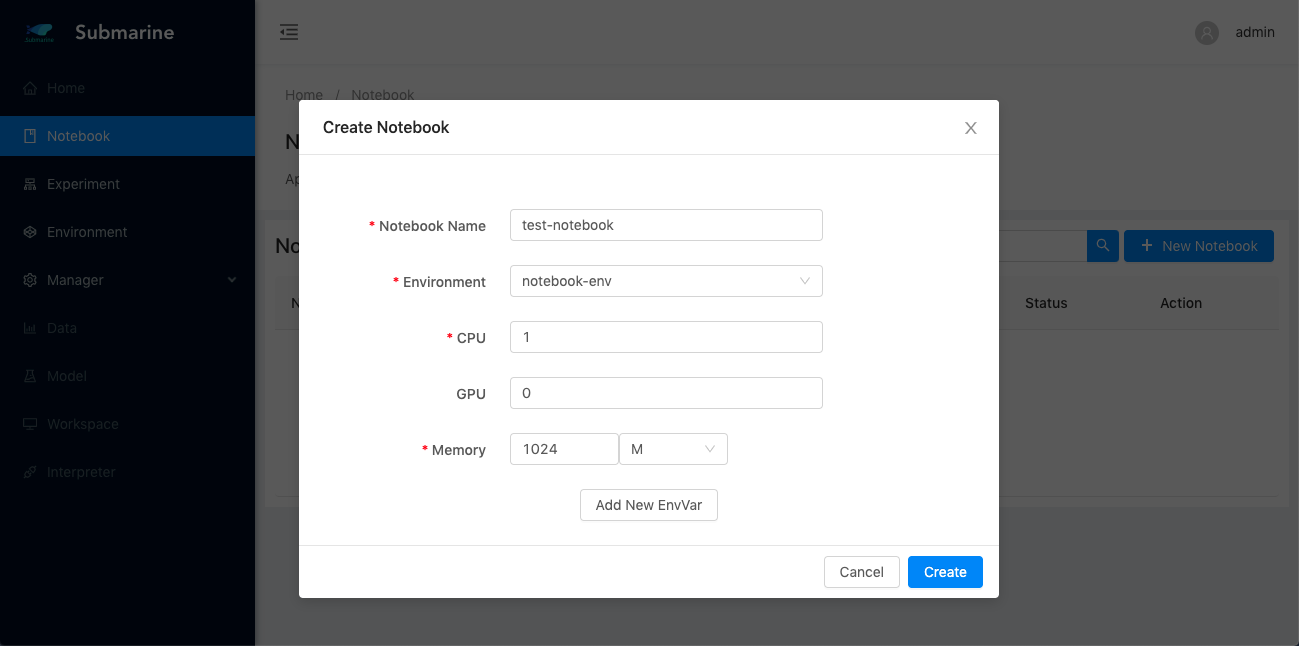Image resolution: width=1299 pixels, height=646 pixels.
Task: Click the Memory amount input field
Action: (563, 449)
